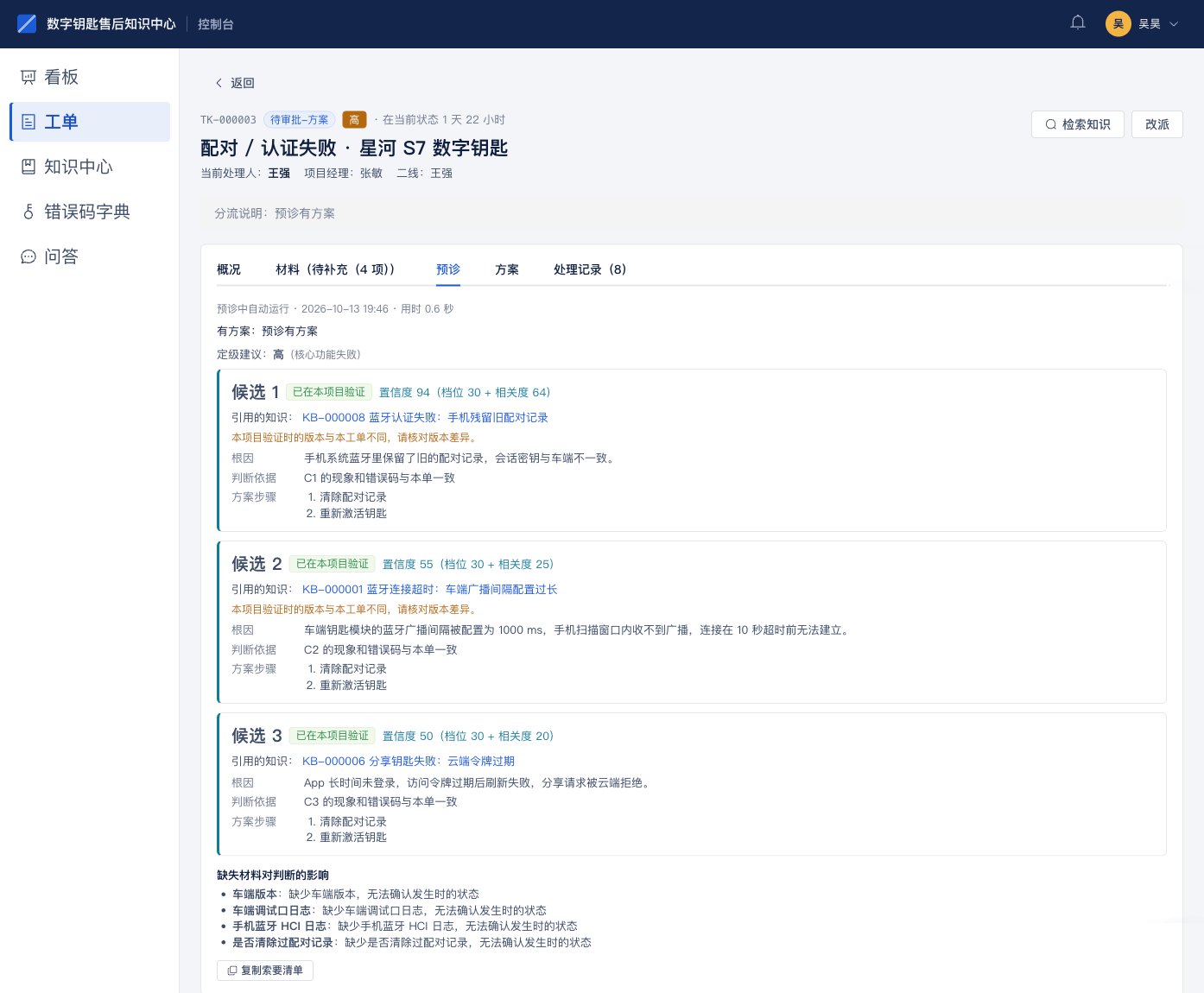Click the user avatar 吴
1204x993 pixels.
pos(1118,23)
